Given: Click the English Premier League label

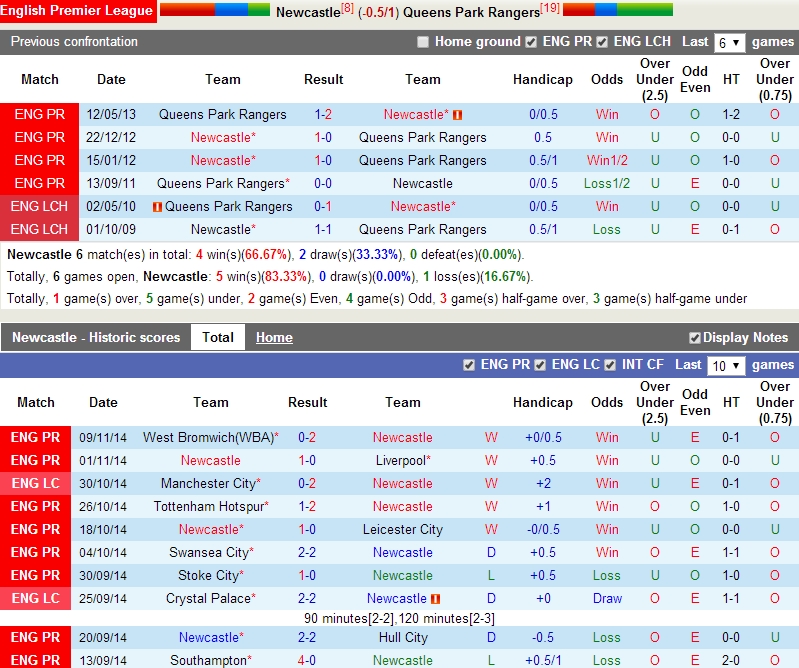Looking at the screenshot, I should click(77, 10).
